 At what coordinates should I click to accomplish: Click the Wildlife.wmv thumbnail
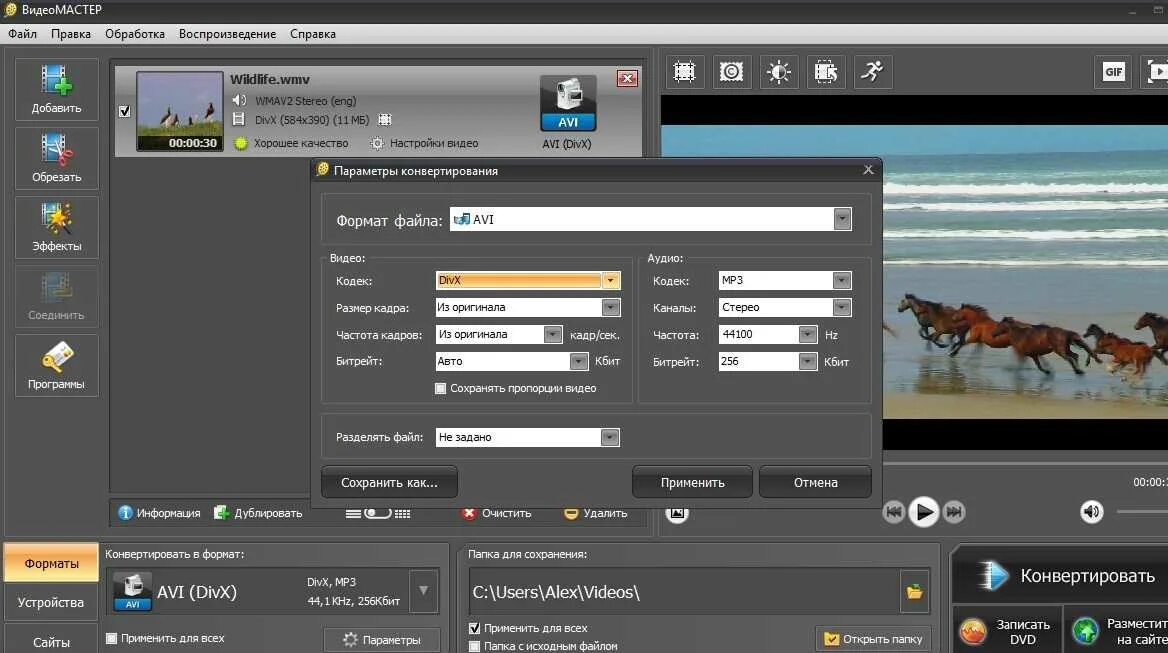[x=180, y=111]
